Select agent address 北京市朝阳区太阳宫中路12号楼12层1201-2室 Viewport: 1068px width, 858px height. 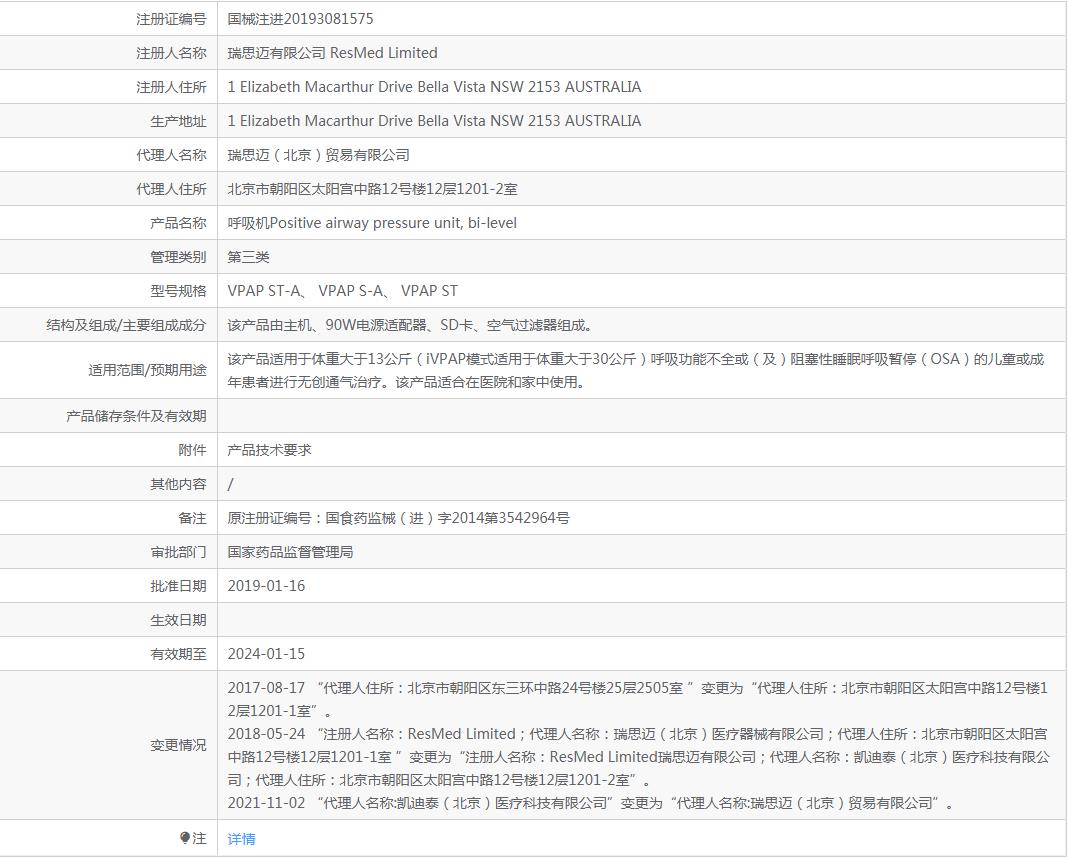(x=373, y=189)
